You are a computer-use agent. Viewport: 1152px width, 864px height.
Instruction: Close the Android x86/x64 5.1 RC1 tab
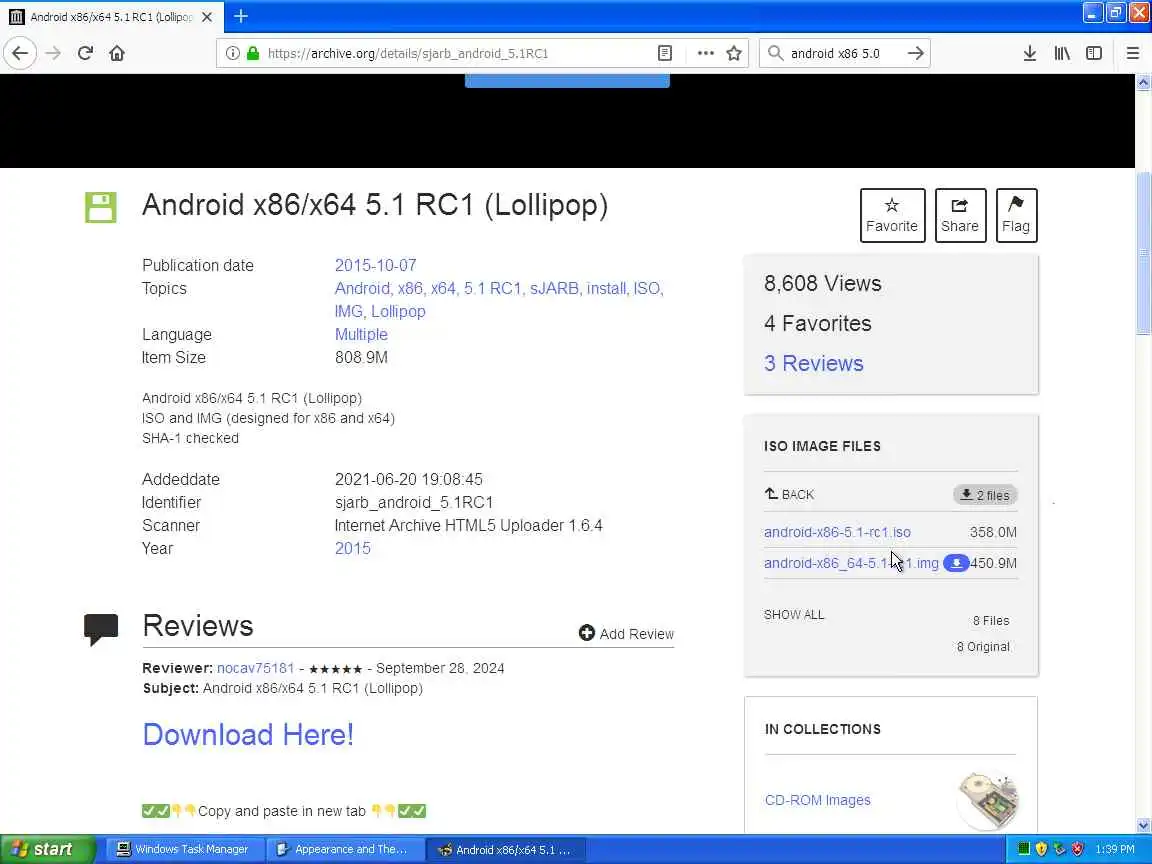pos(207,17)
